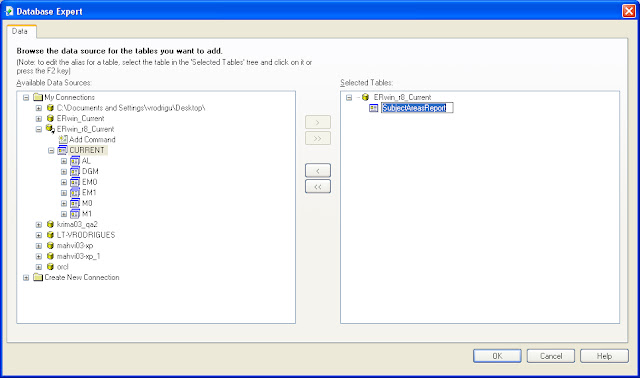Expand the EM0 table node
Screen dimensions: 640x378
click(64, 182)
